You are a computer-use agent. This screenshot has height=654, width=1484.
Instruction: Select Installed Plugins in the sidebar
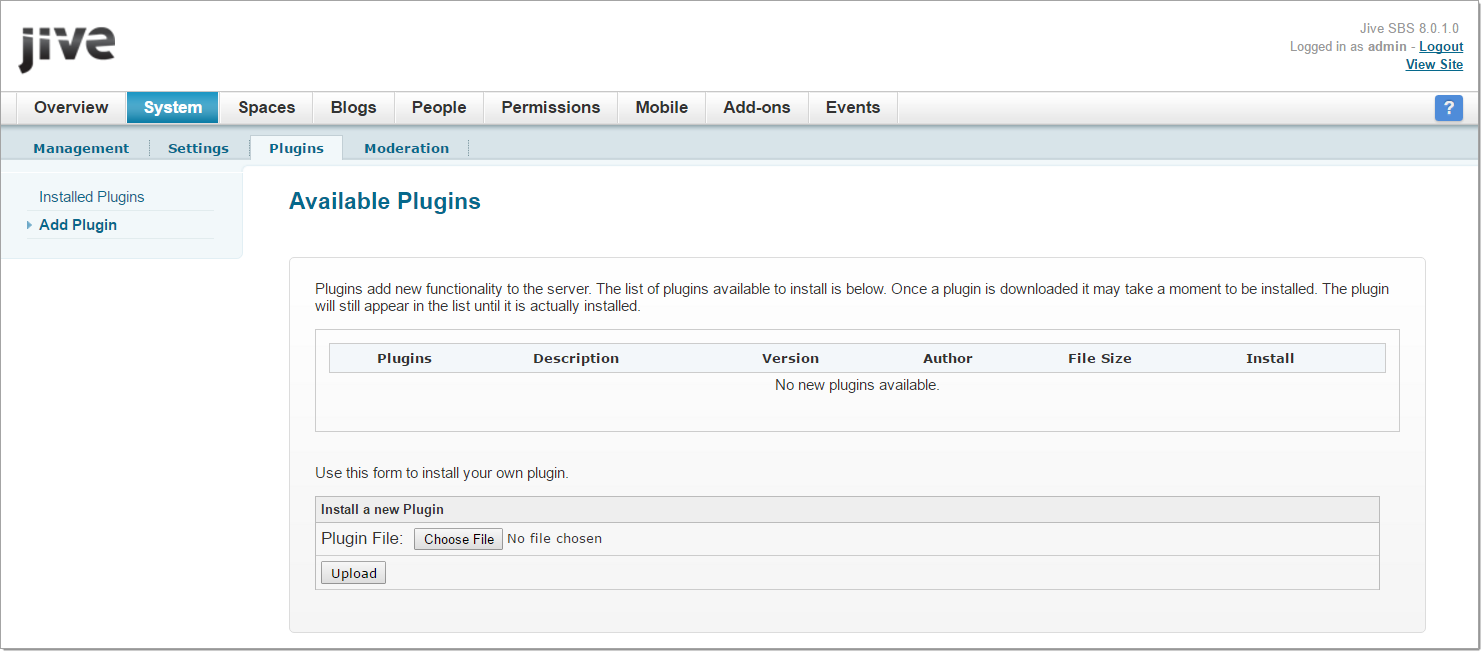coord(91,196)
